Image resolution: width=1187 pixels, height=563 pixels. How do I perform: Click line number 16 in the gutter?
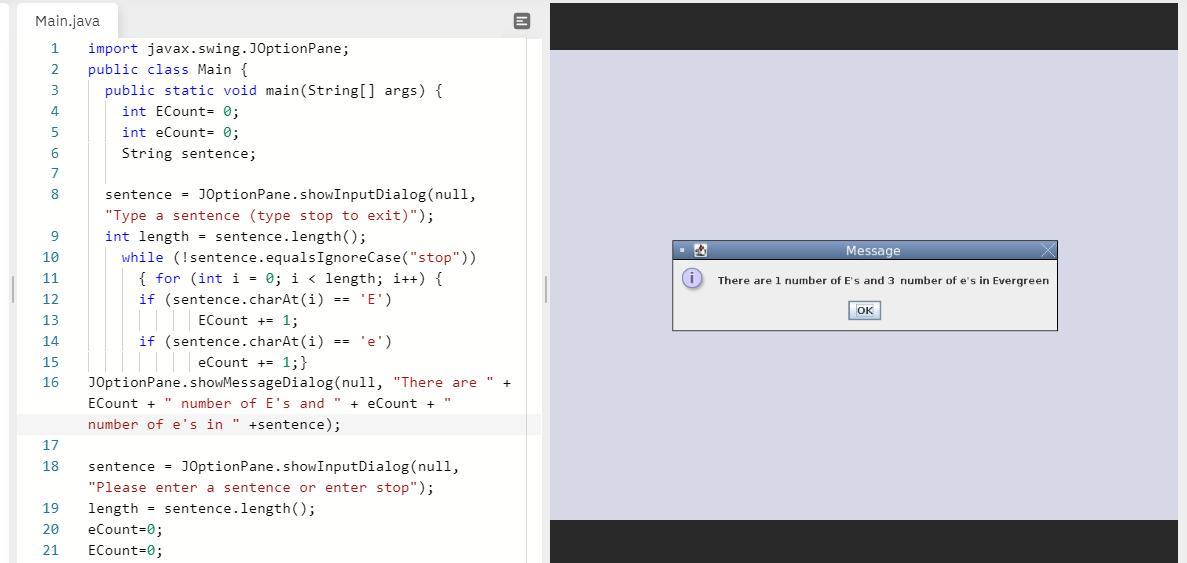coord(51,382)
